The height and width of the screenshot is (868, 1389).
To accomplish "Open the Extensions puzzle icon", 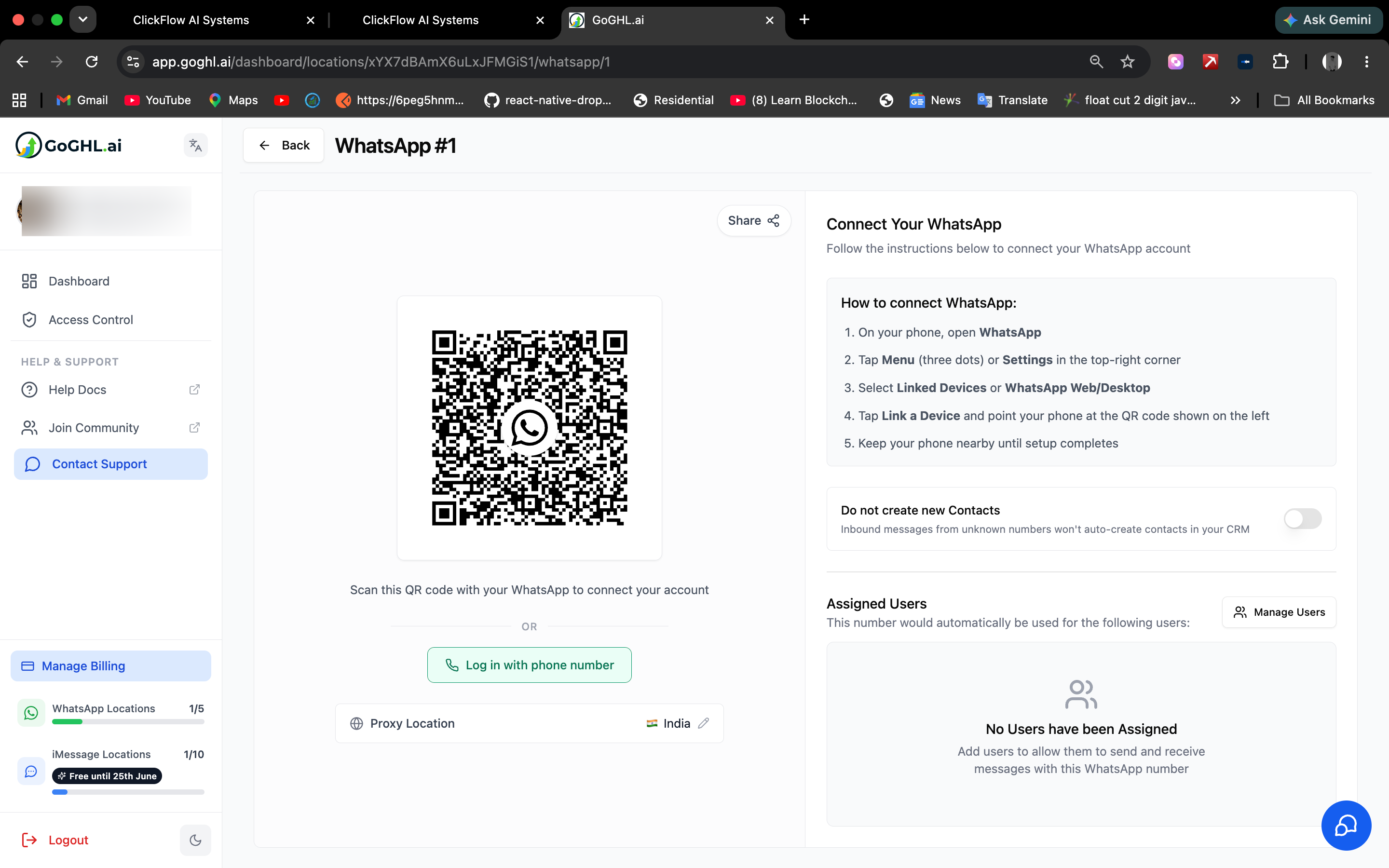I will 1280,61.
